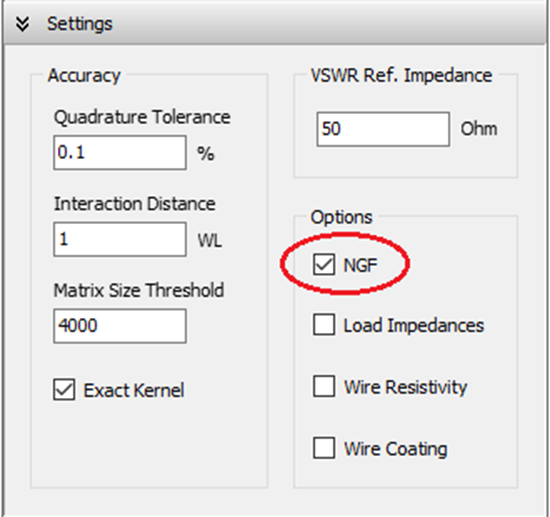Click the Accuracy group title
This screenshot has height=517, width=550.
point(84,75)
